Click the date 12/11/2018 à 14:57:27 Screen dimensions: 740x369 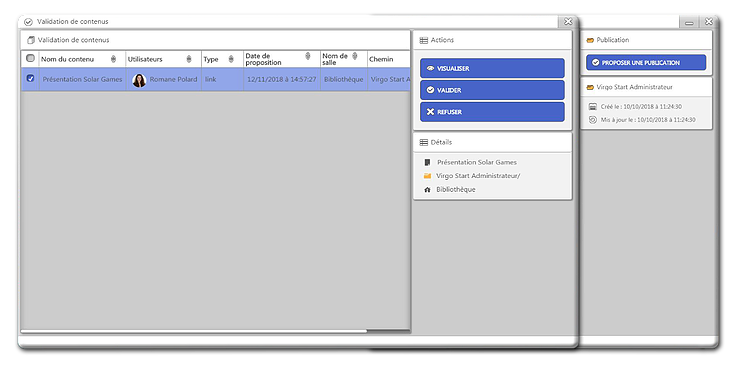[282, 79]
